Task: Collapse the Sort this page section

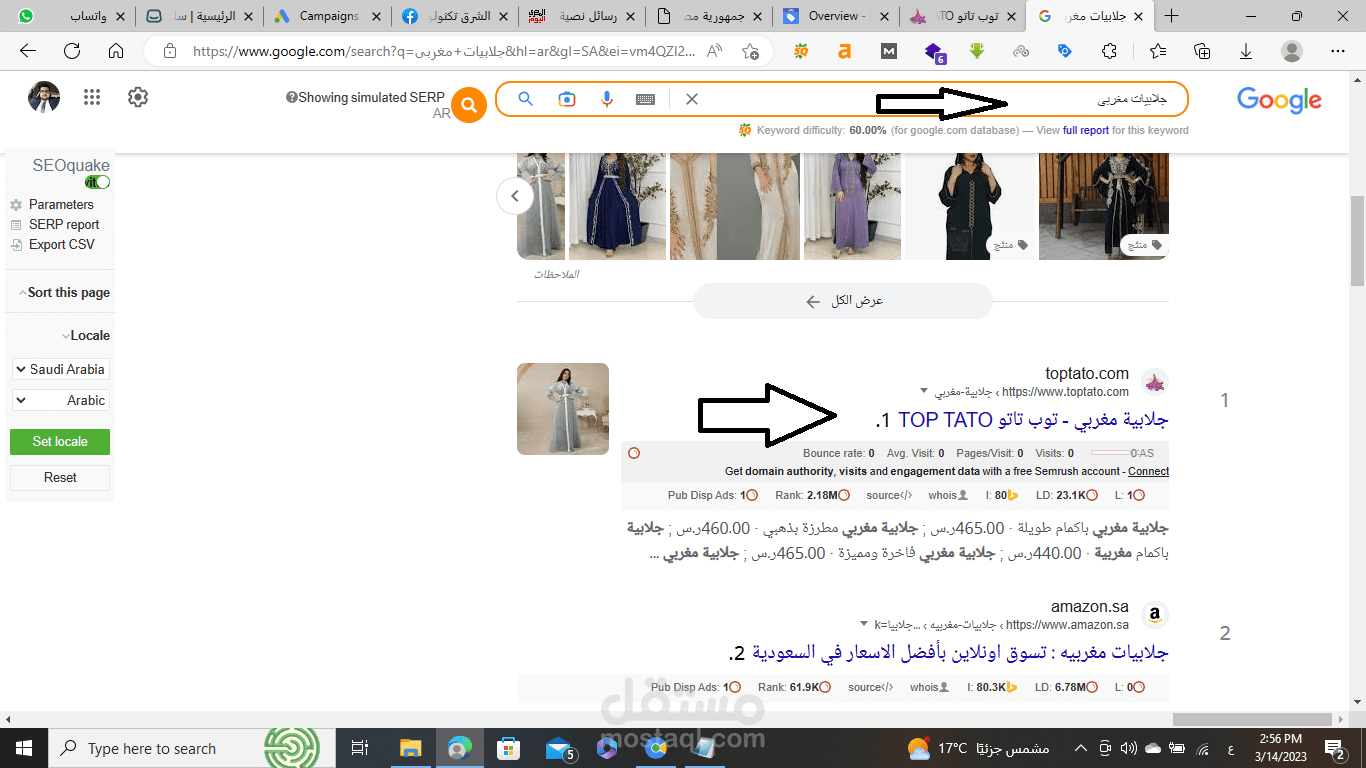Action: pyautogui.click(x=63, y=293)
